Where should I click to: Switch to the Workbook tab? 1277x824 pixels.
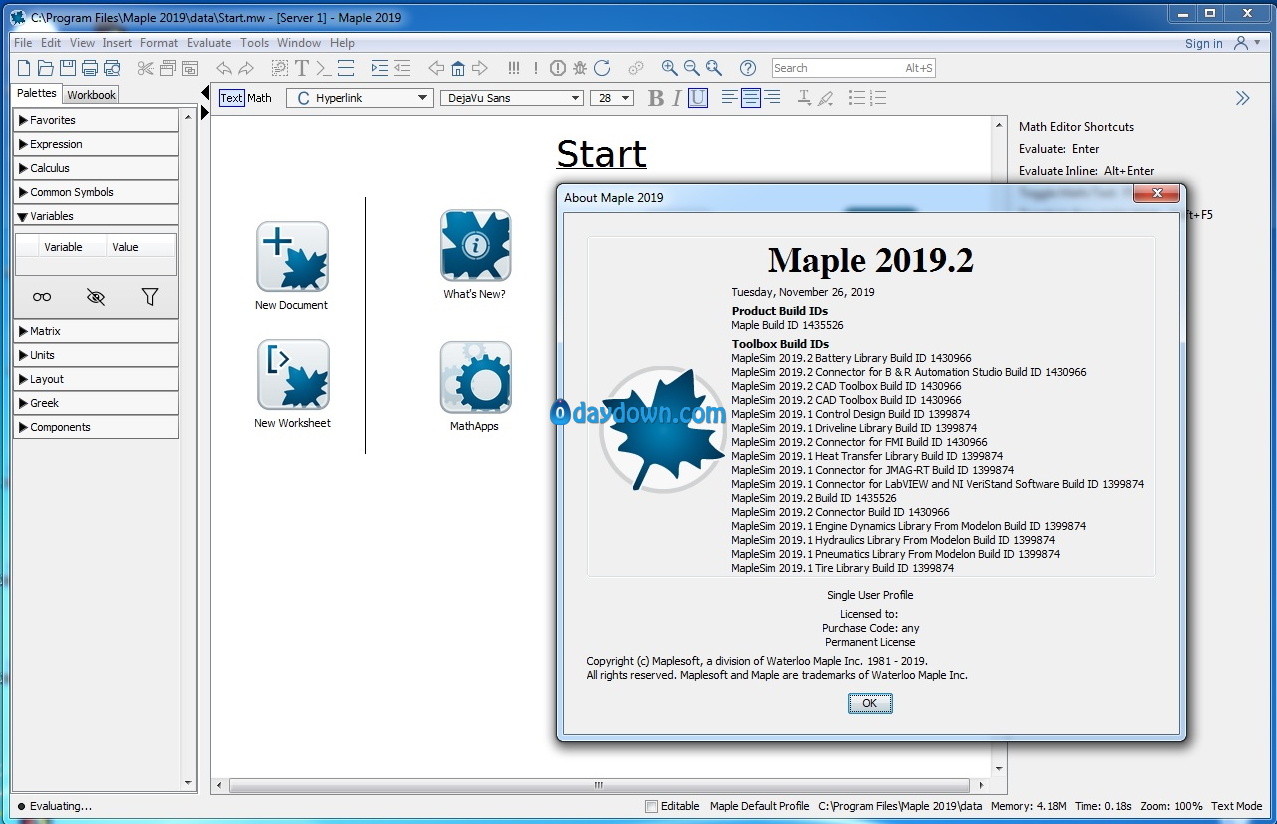pos(92,95)
